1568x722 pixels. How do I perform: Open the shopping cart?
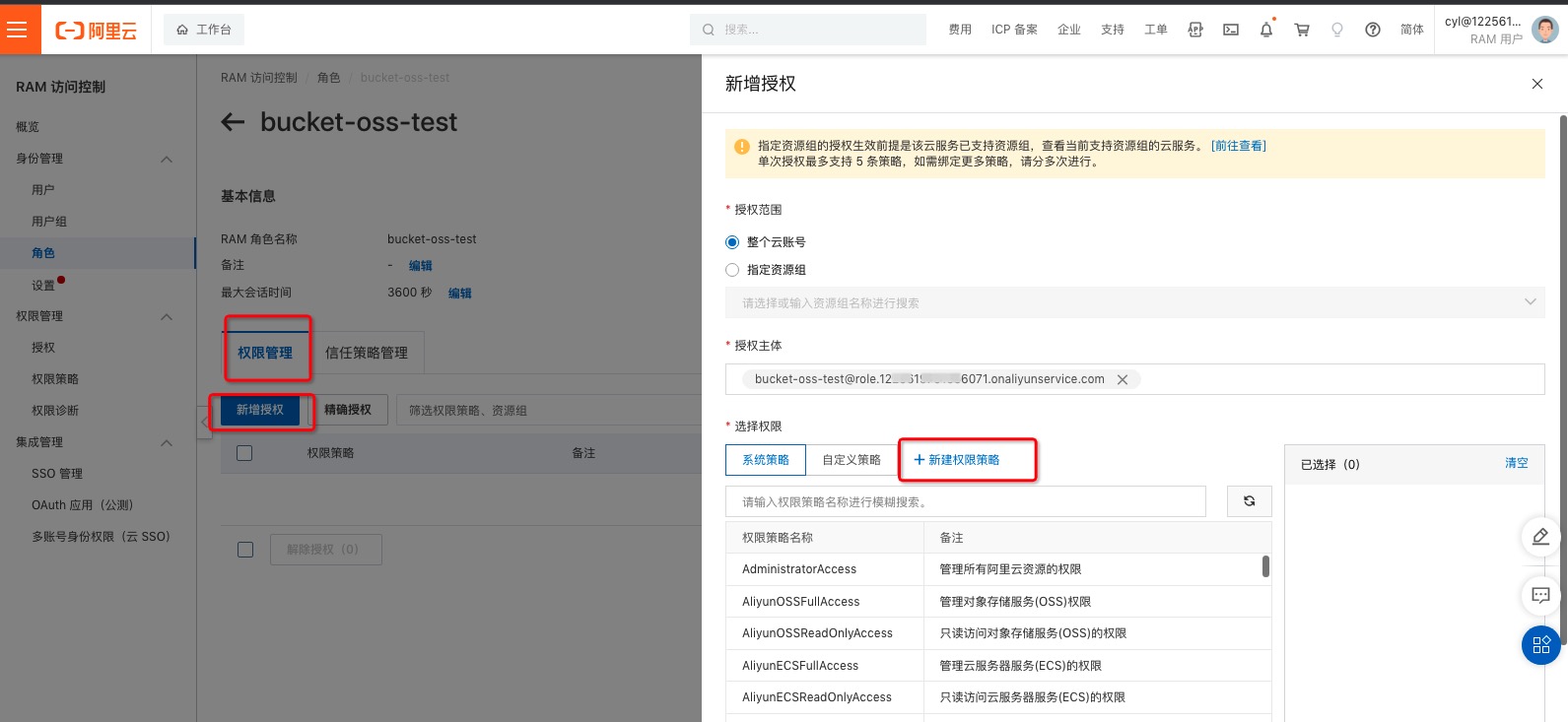pos(1302,30)
